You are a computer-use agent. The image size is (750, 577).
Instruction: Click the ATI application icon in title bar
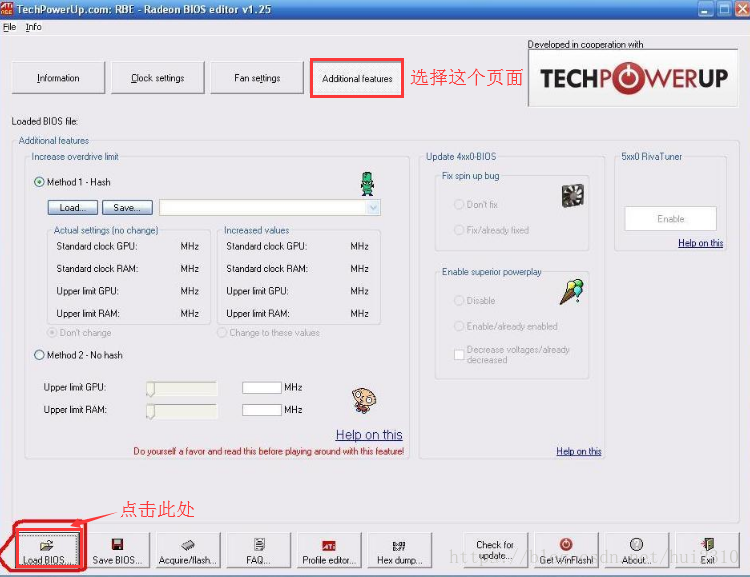pos(7,8)
